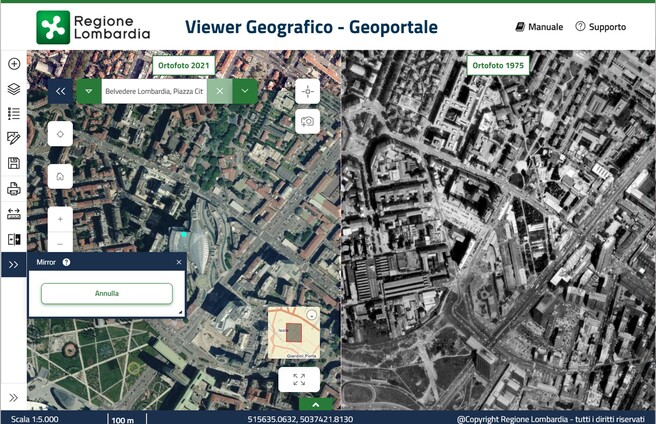The width and height of the screenshot is (656, 424).
Task: Expand search results dropdown chevron
Action: coord(245,91)
